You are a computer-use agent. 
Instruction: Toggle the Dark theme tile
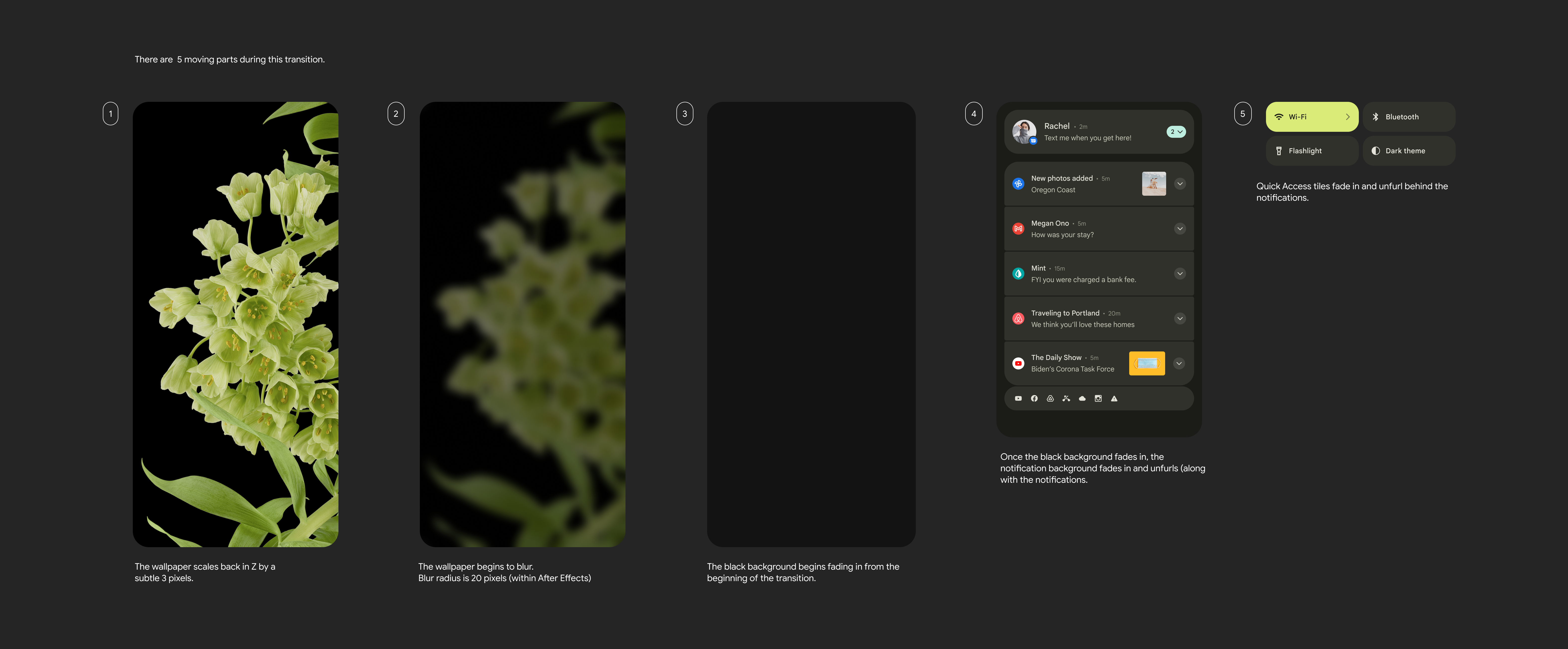point(1409,151)
